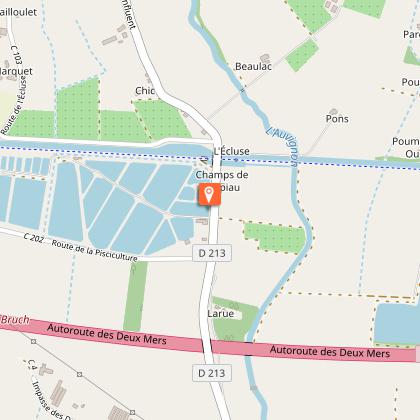
Task: Click the lower D 213 road shield
Action: (212, 373)
